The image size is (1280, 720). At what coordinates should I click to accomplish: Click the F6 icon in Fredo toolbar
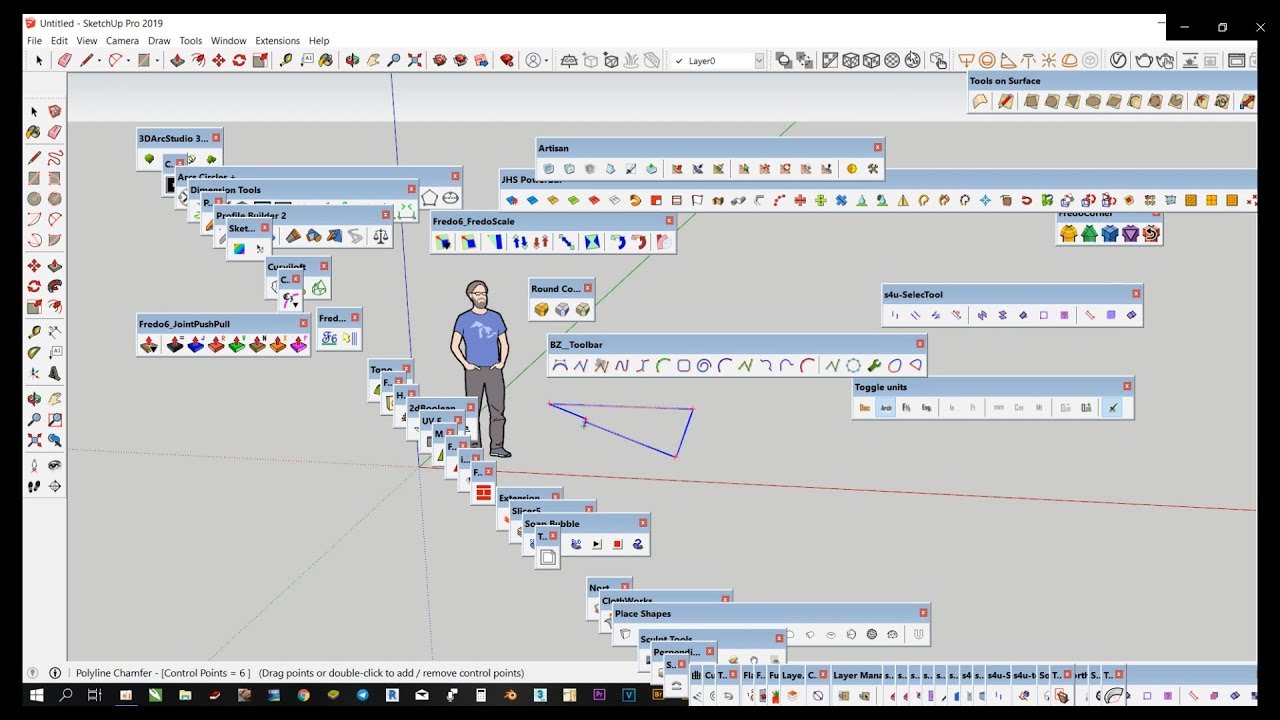click(x=329, y=339)
